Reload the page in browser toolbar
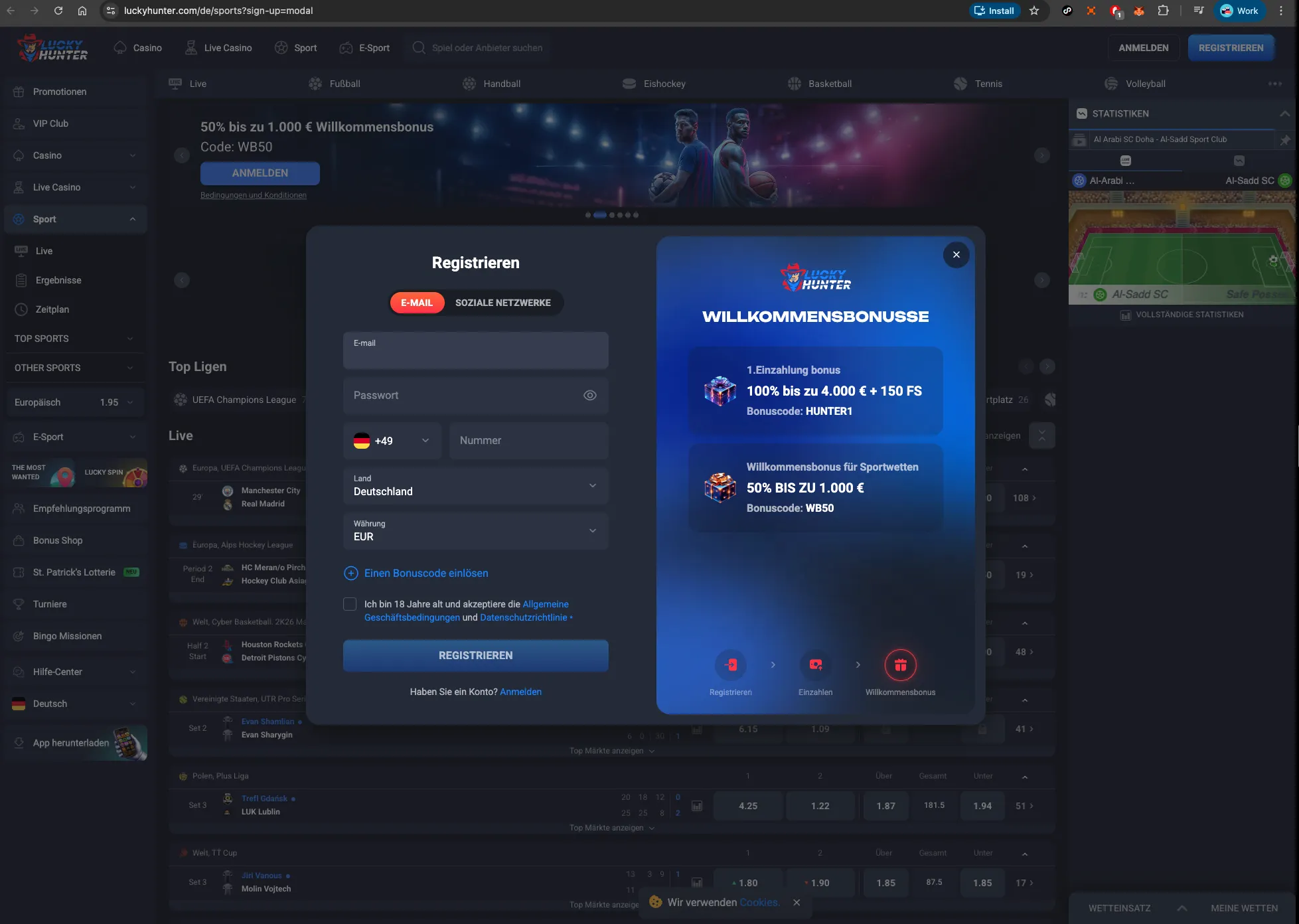This screenshot has width=1299, height=924. (58, 11)
